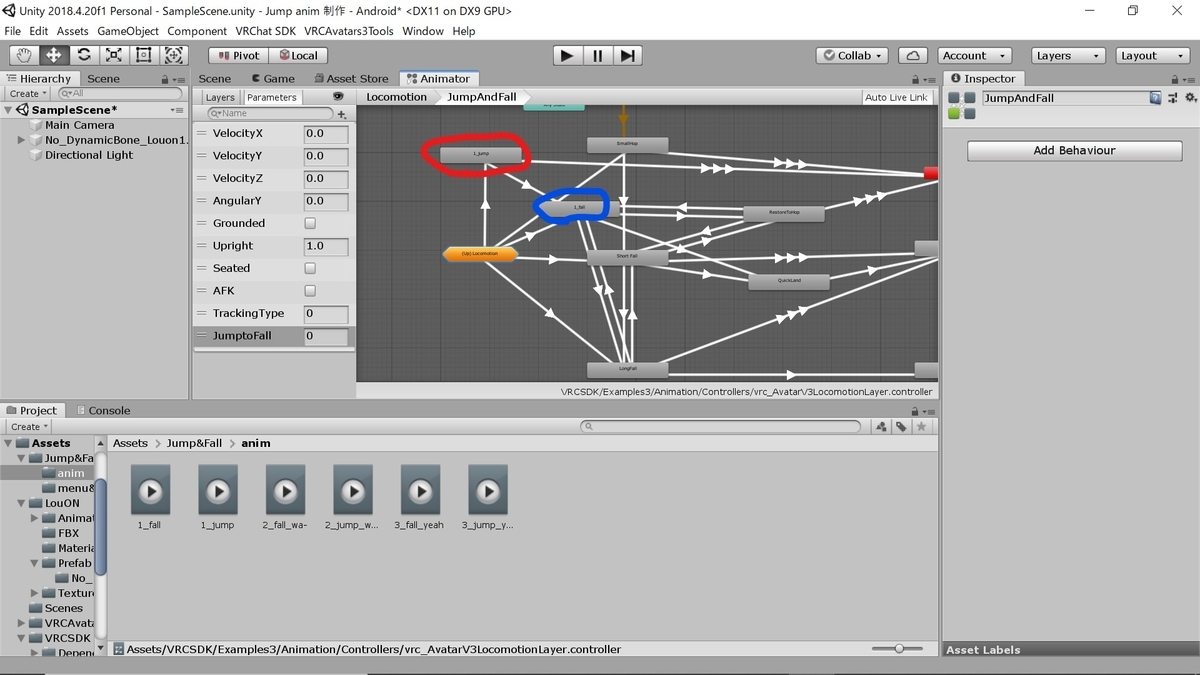Viewport: 1200px width, 675px height.
Task: Toggle Local/Global handle rotation
Action: [x=298, y=56]
